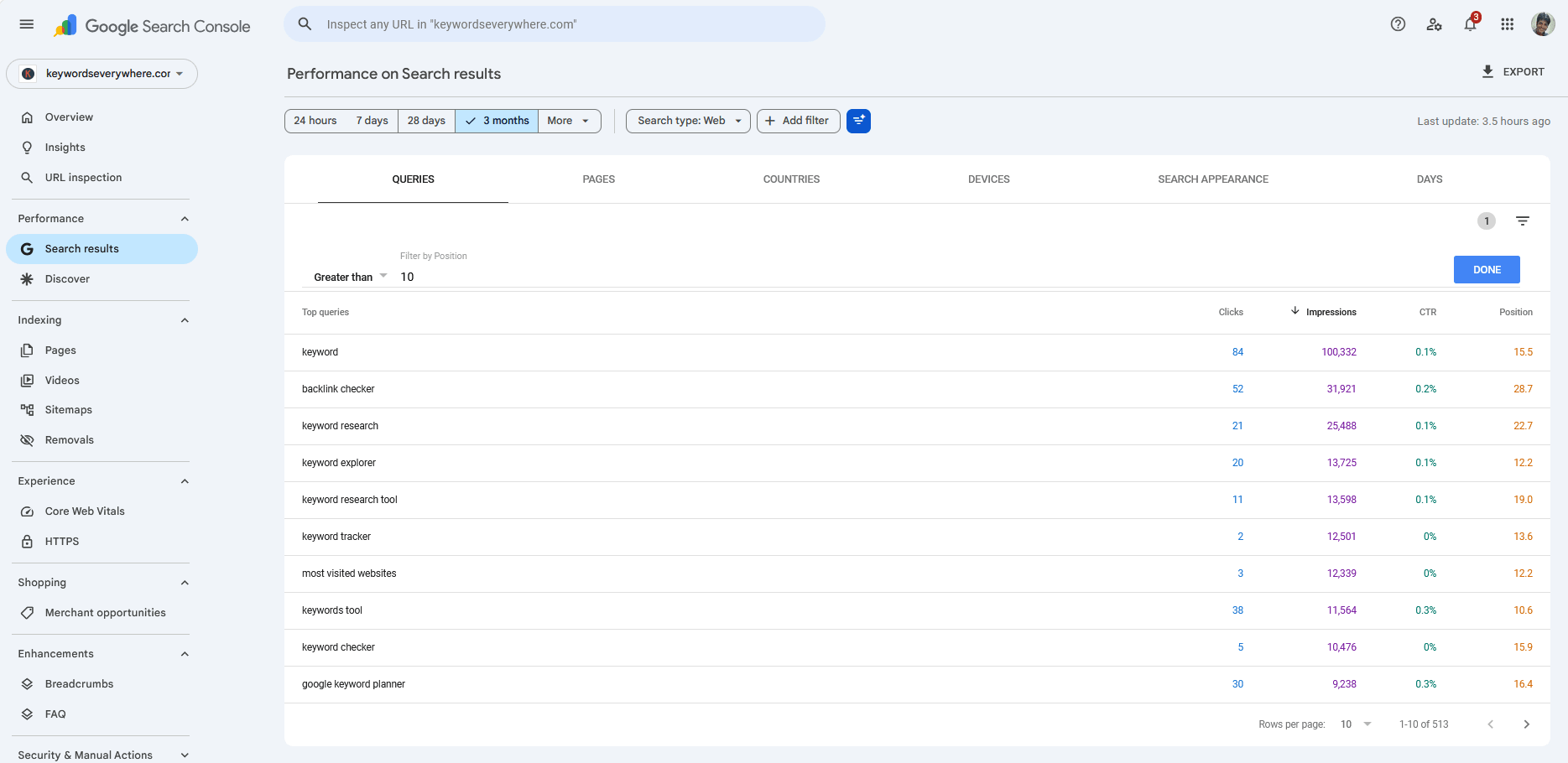Switch to the Queries tab
This screenshot has height=763, width=1568.
[413, 179]
